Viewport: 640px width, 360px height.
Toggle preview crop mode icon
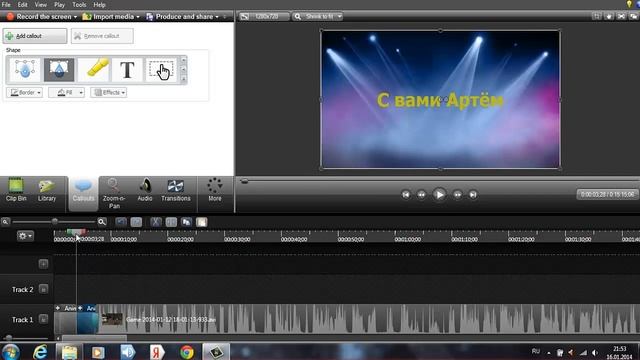pyautogui.click(x=597, y=16)
